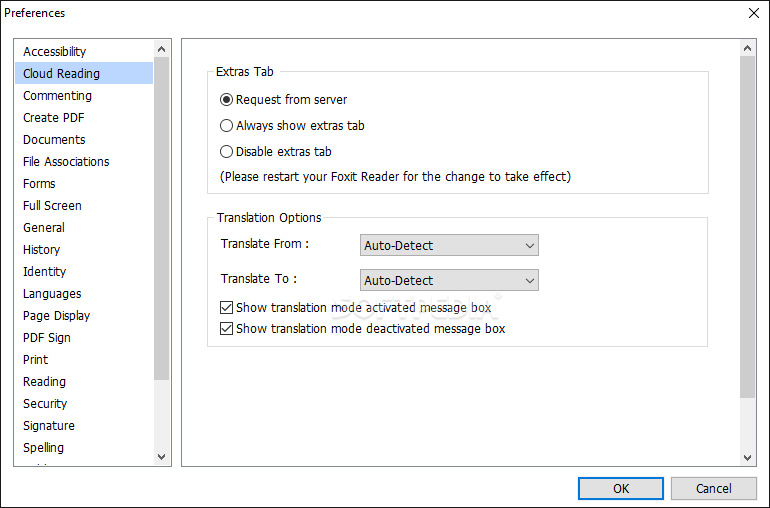Select Spelling category
This screenshot has width=770, height=508.
click(84, 448)
